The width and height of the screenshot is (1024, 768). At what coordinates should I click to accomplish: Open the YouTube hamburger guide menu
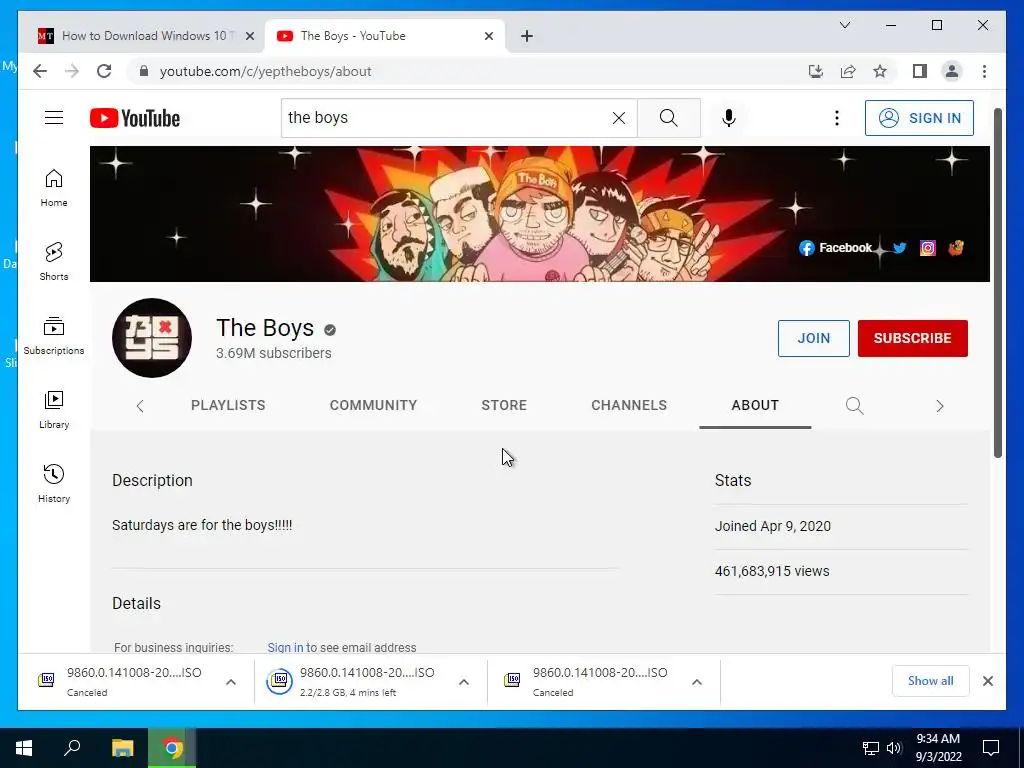click(54, 118)
